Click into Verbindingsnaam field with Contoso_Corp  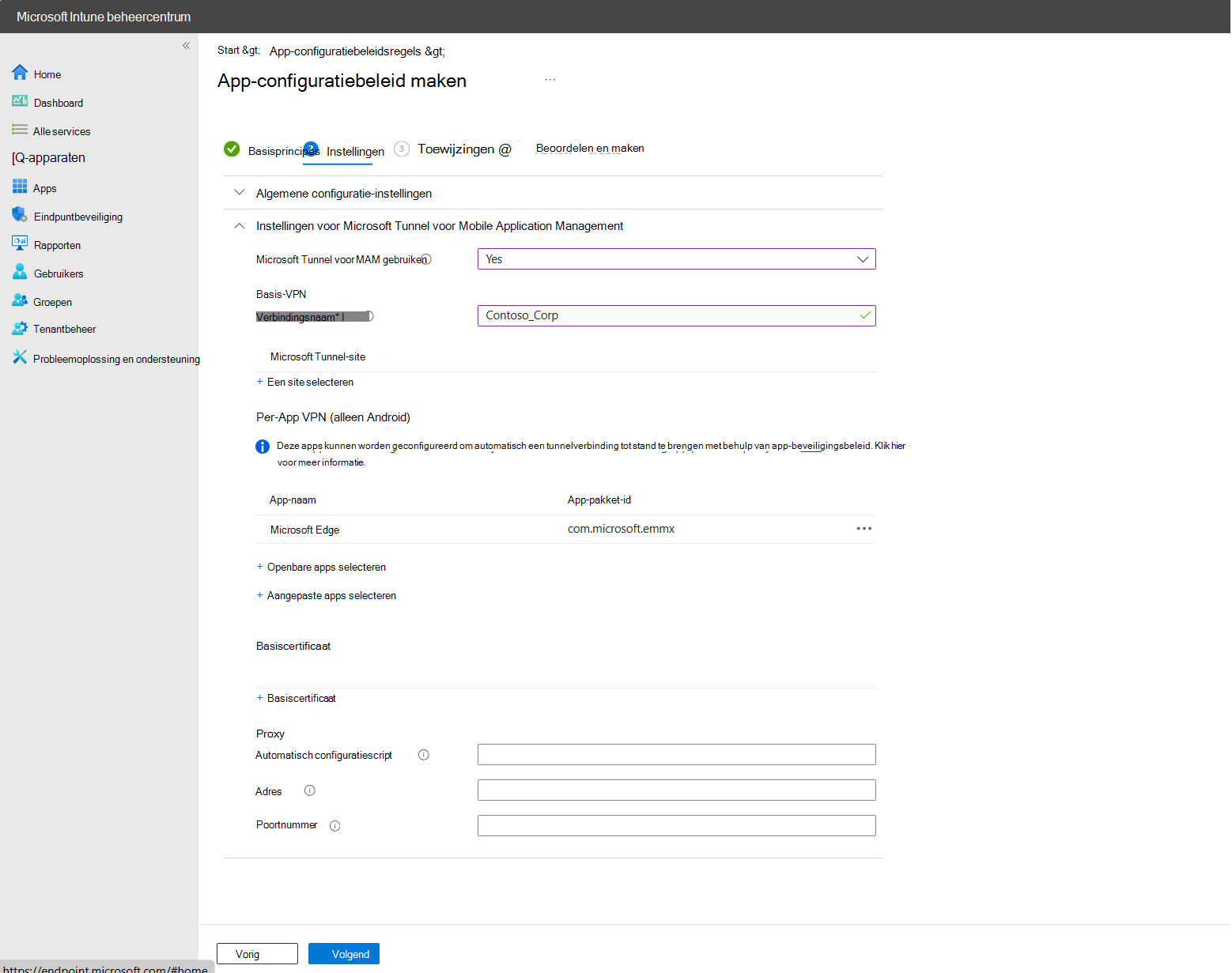coord(677,315)
